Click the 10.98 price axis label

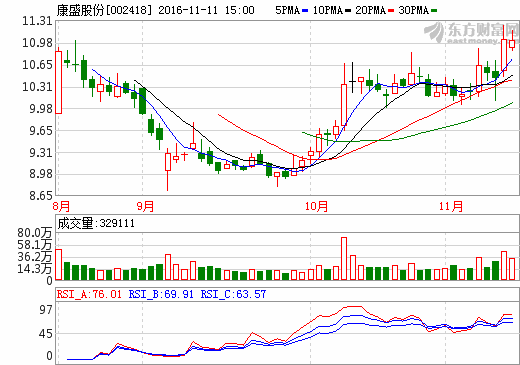37,43
